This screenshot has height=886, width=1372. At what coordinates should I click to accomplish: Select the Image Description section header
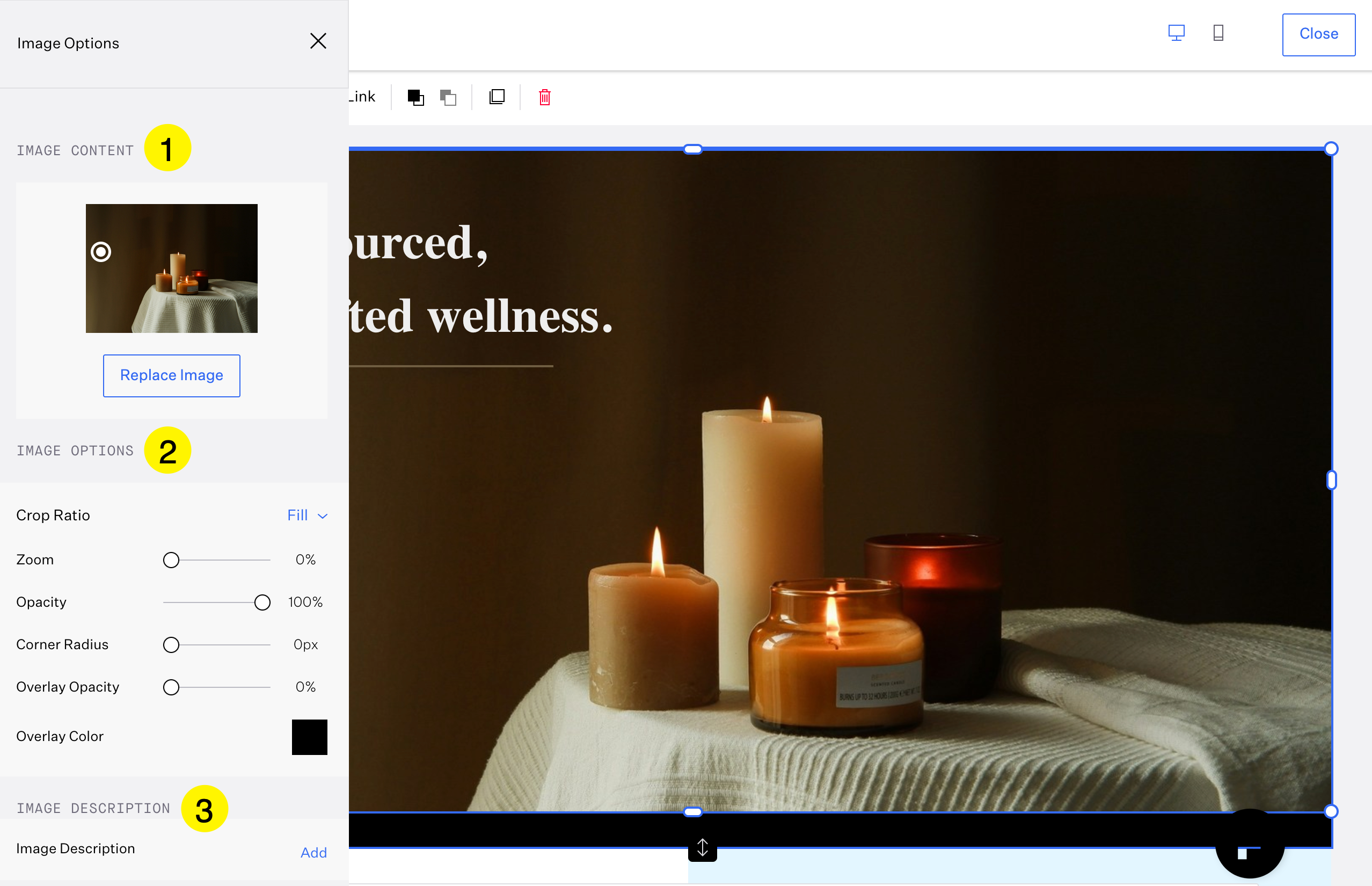(93, 808)
